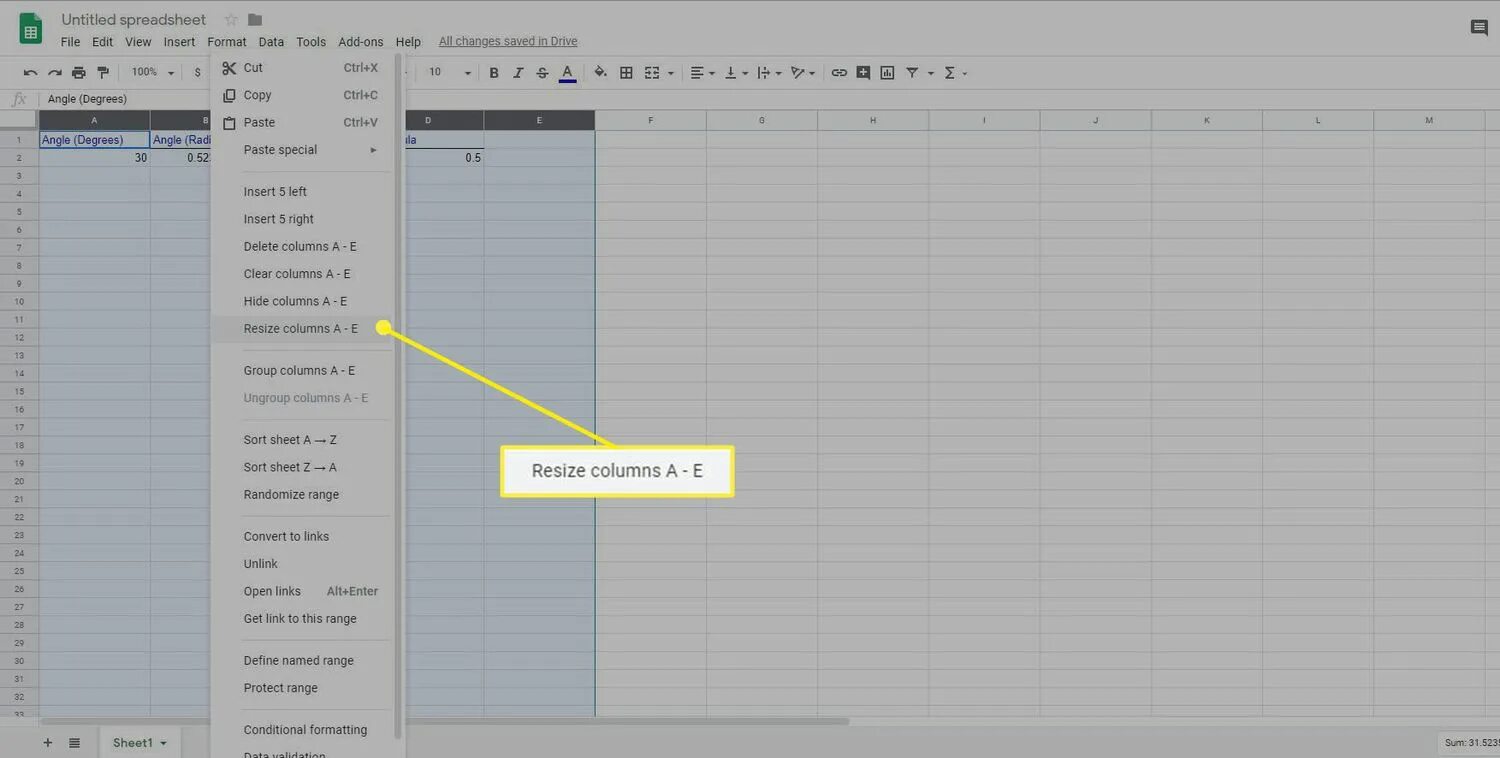Screen dimensions: 1500x758
Task: Click the Insert chart icon
Action: 887,73
